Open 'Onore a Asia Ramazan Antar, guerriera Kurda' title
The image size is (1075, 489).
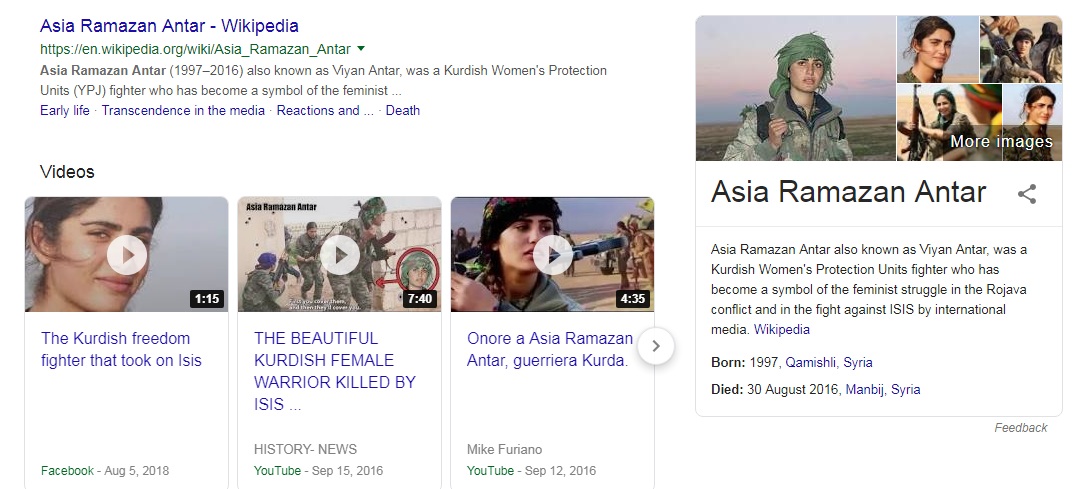pos(550,349)
